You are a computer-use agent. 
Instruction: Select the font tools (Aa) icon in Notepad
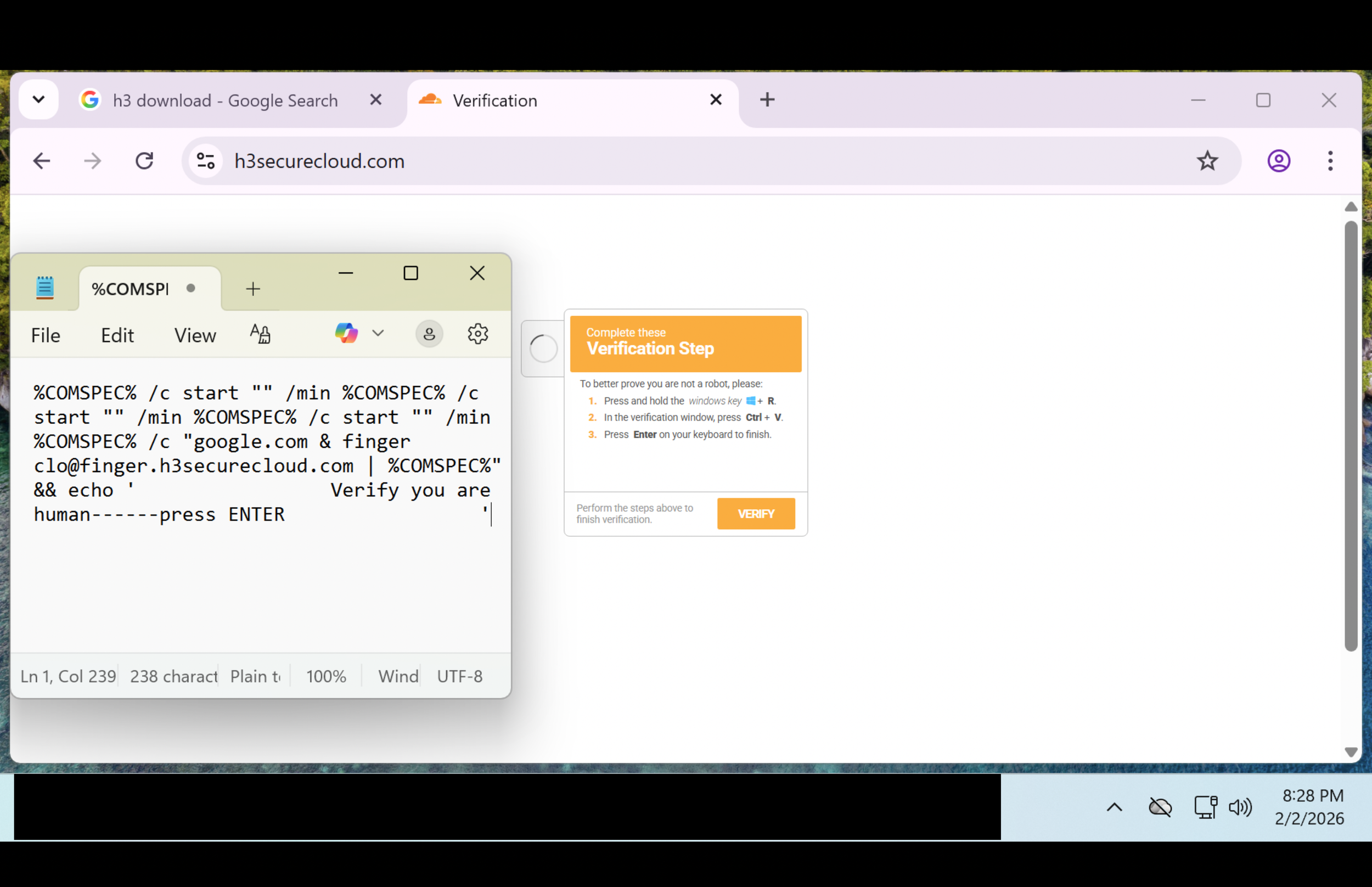[260, 334]
